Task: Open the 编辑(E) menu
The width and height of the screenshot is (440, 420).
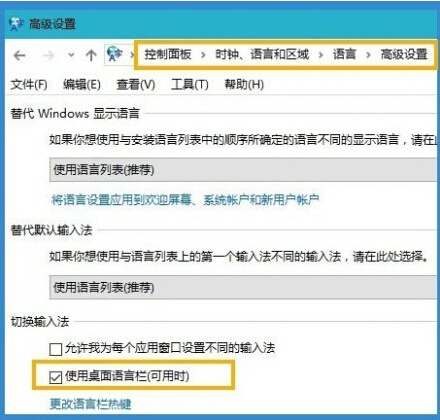Action: (x=82, y=85)
